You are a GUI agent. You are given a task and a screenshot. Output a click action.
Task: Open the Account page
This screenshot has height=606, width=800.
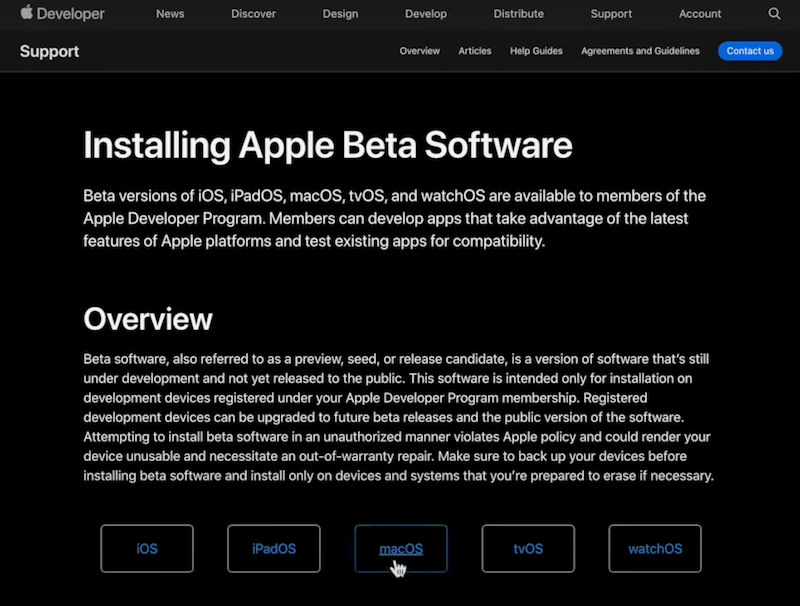pyautogui.click(x=700, y=14)
